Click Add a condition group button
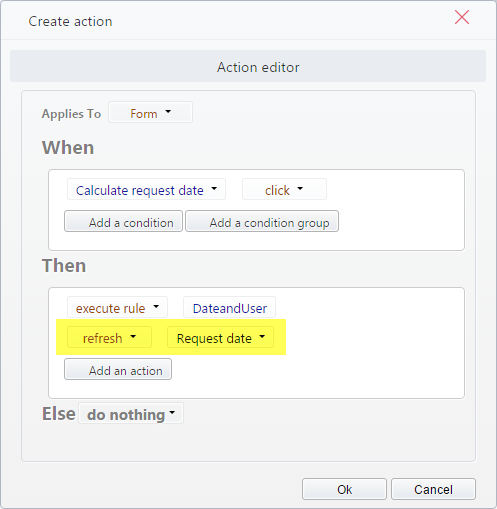The width and height of the screenshot is (497, 509). coord(262,221)
